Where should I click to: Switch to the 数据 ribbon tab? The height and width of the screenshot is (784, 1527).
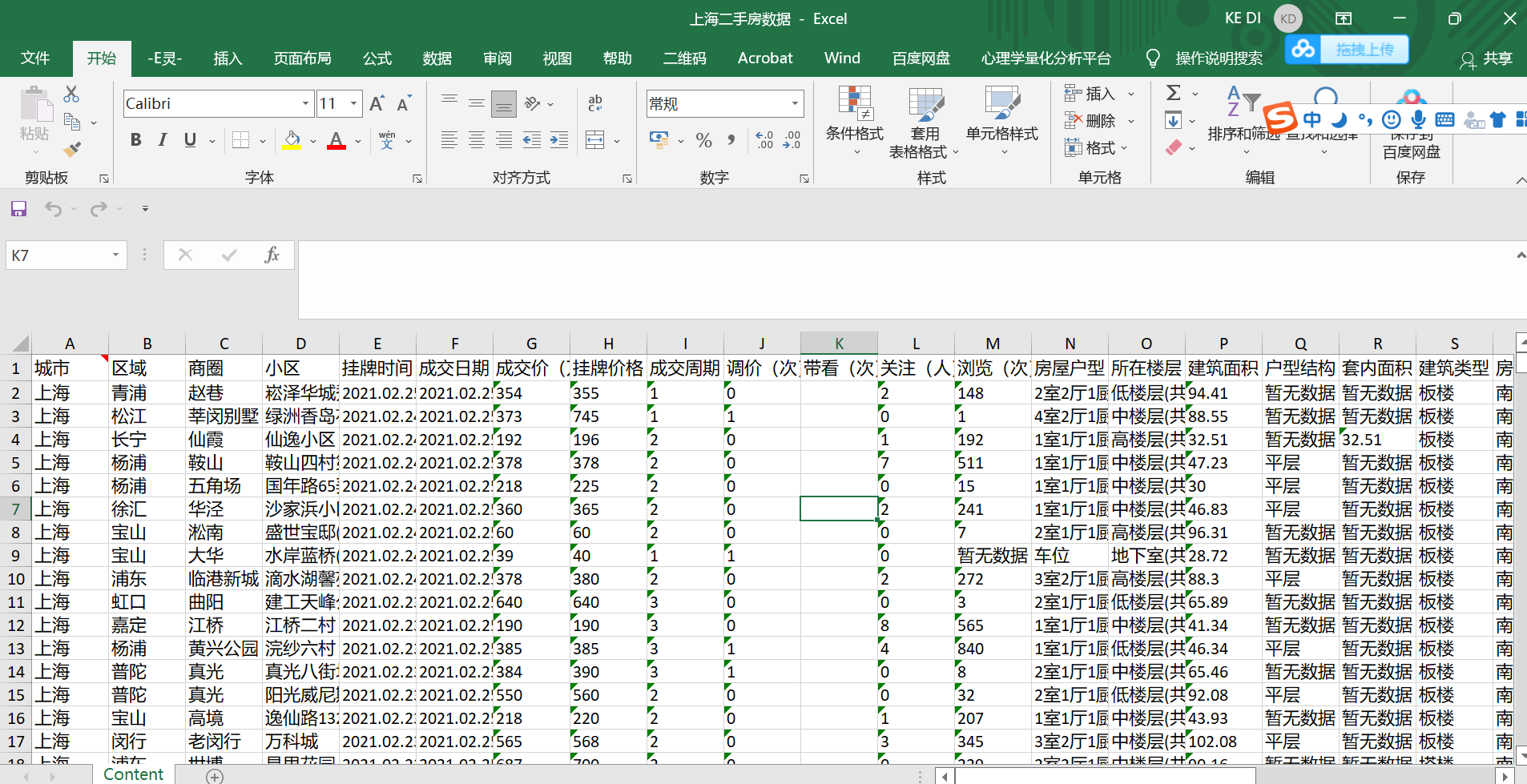(437, 58)
